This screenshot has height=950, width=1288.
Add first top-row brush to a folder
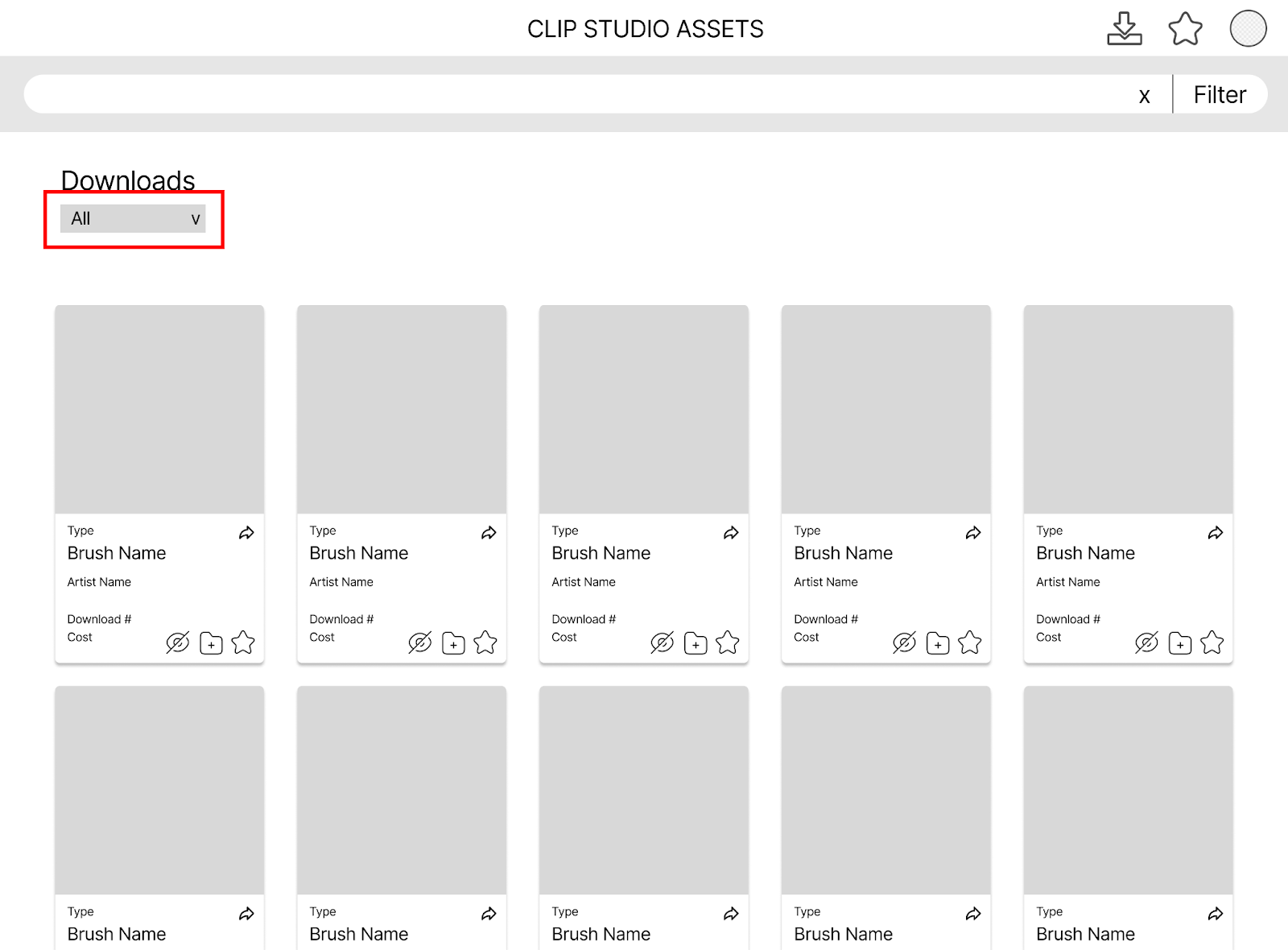(x=211, y=643)
